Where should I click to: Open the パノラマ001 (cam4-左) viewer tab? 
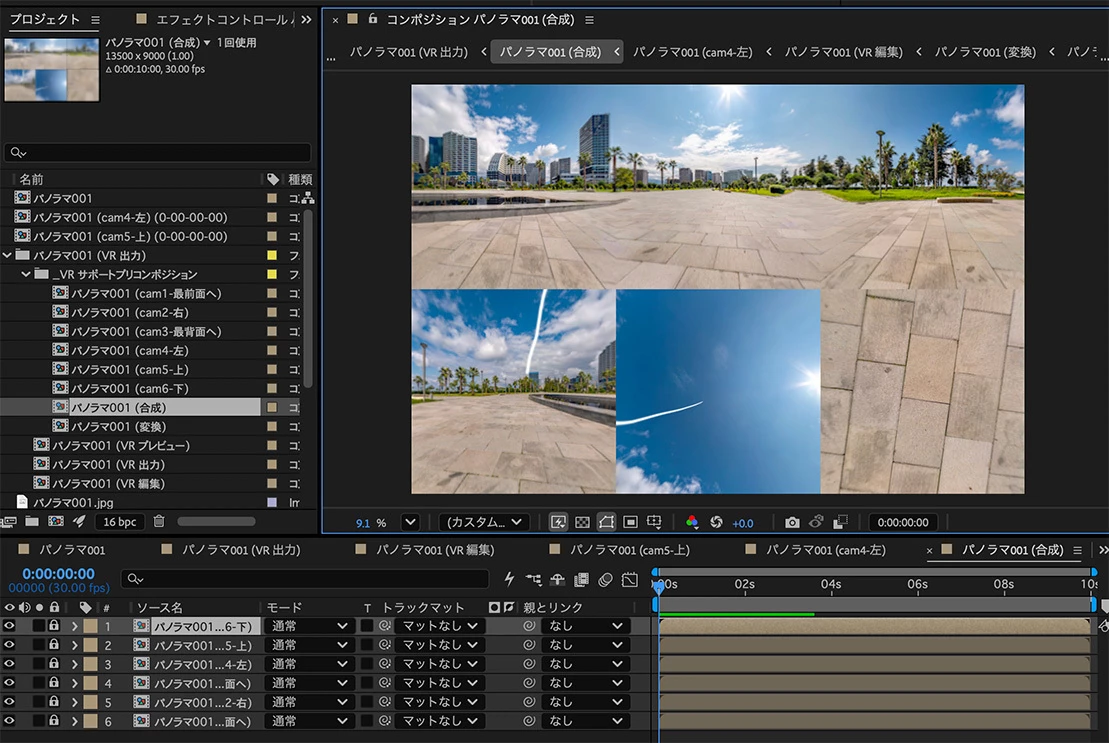pyautogui.click(x=692, y=52)
